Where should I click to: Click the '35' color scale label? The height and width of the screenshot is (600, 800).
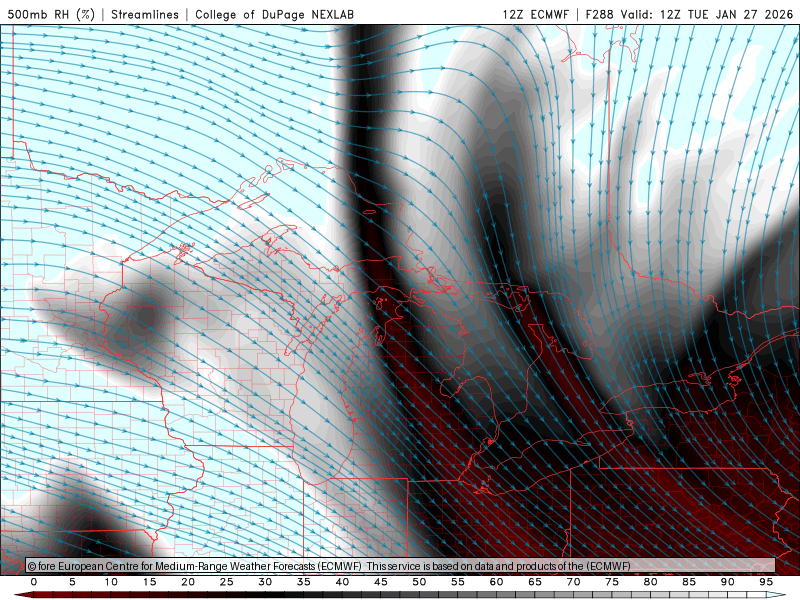(x=304, y=582)
